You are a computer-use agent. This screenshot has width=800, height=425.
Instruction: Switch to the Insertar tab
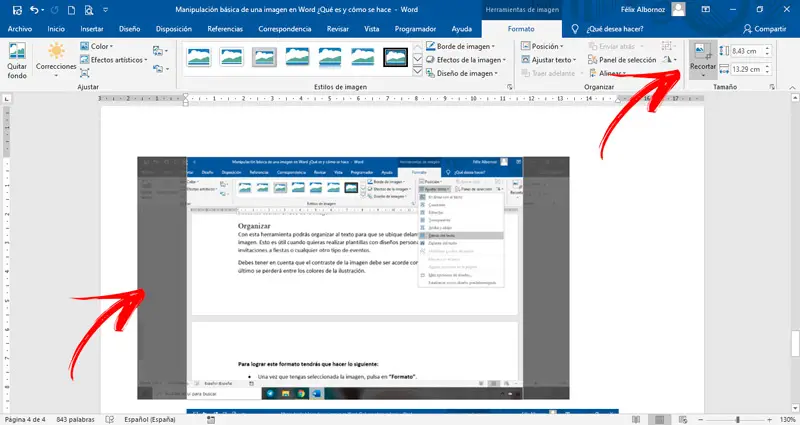click(x=92, y=29)
